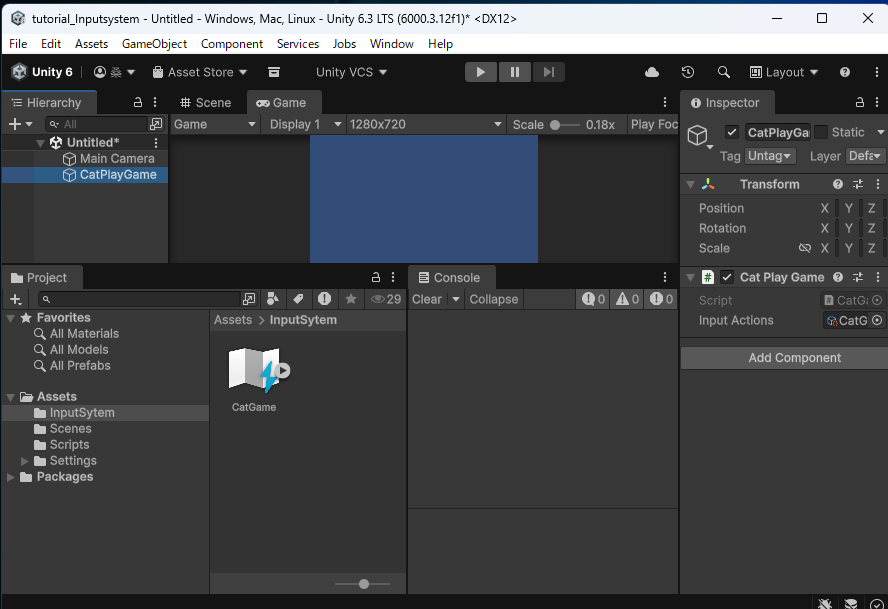Lock the Inspector panel
This screenshot has height=609, width=888.
coord(859,103)
